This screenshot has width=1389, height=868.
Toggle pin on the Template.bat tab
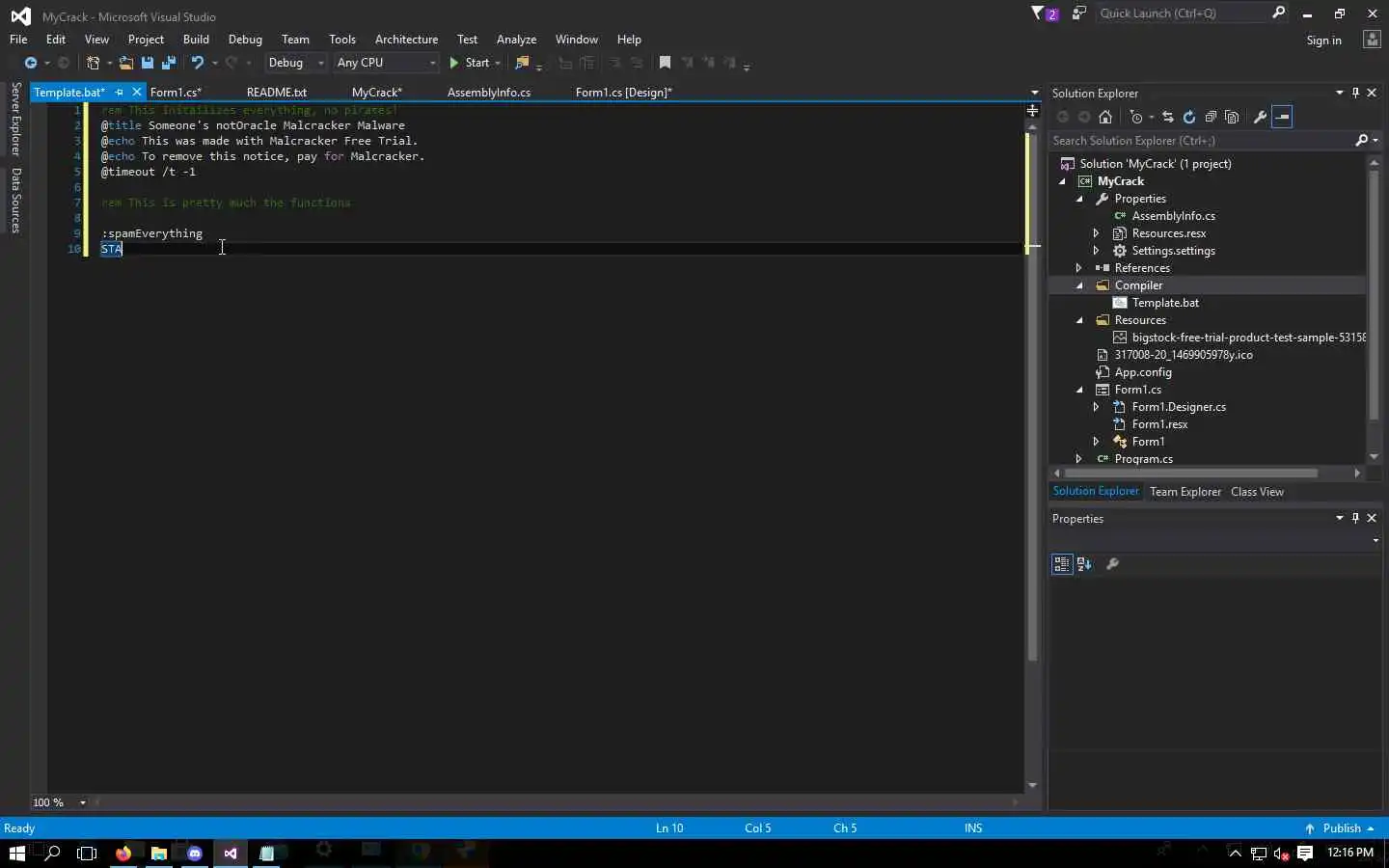[x=120, y=93]
